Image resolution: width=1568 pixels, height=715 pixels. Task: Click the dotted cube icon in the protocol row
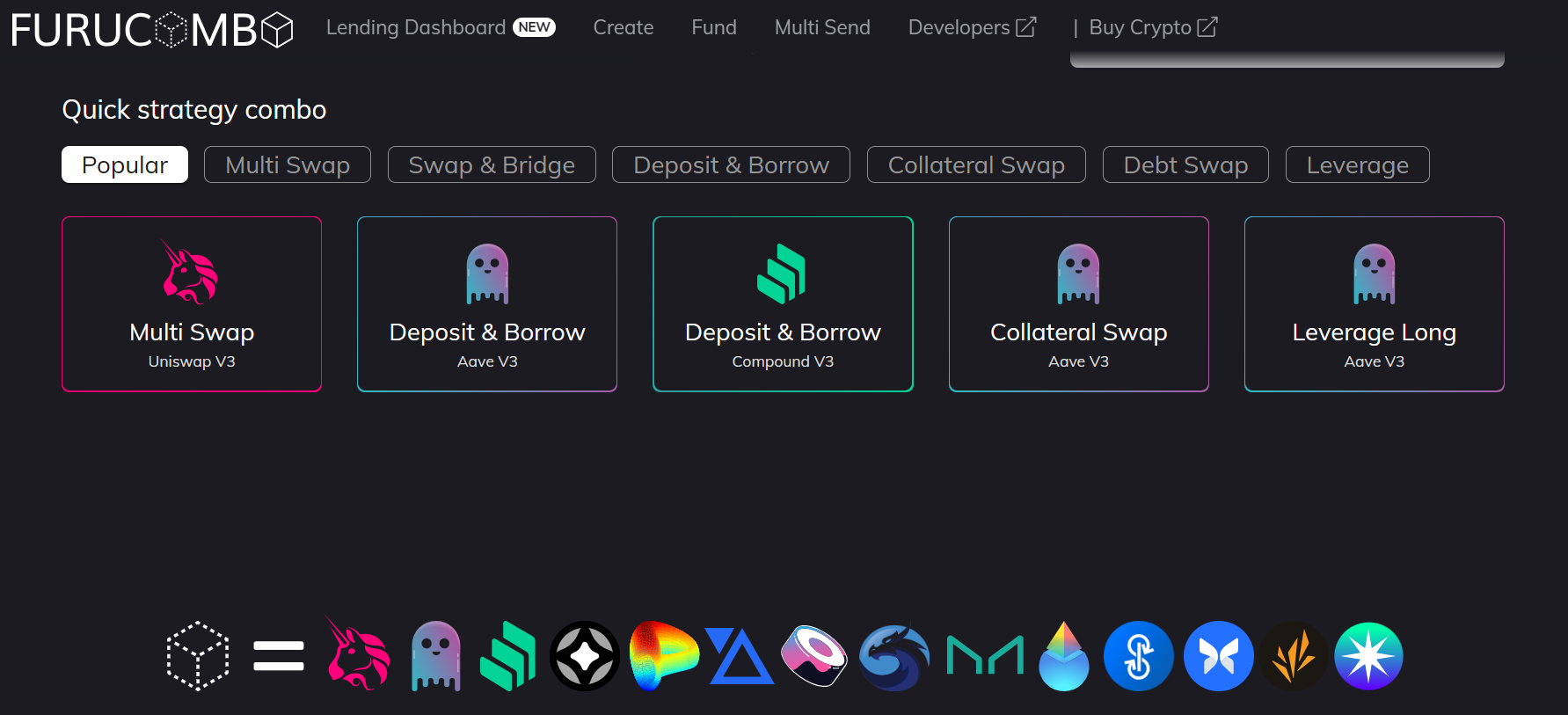198,656
